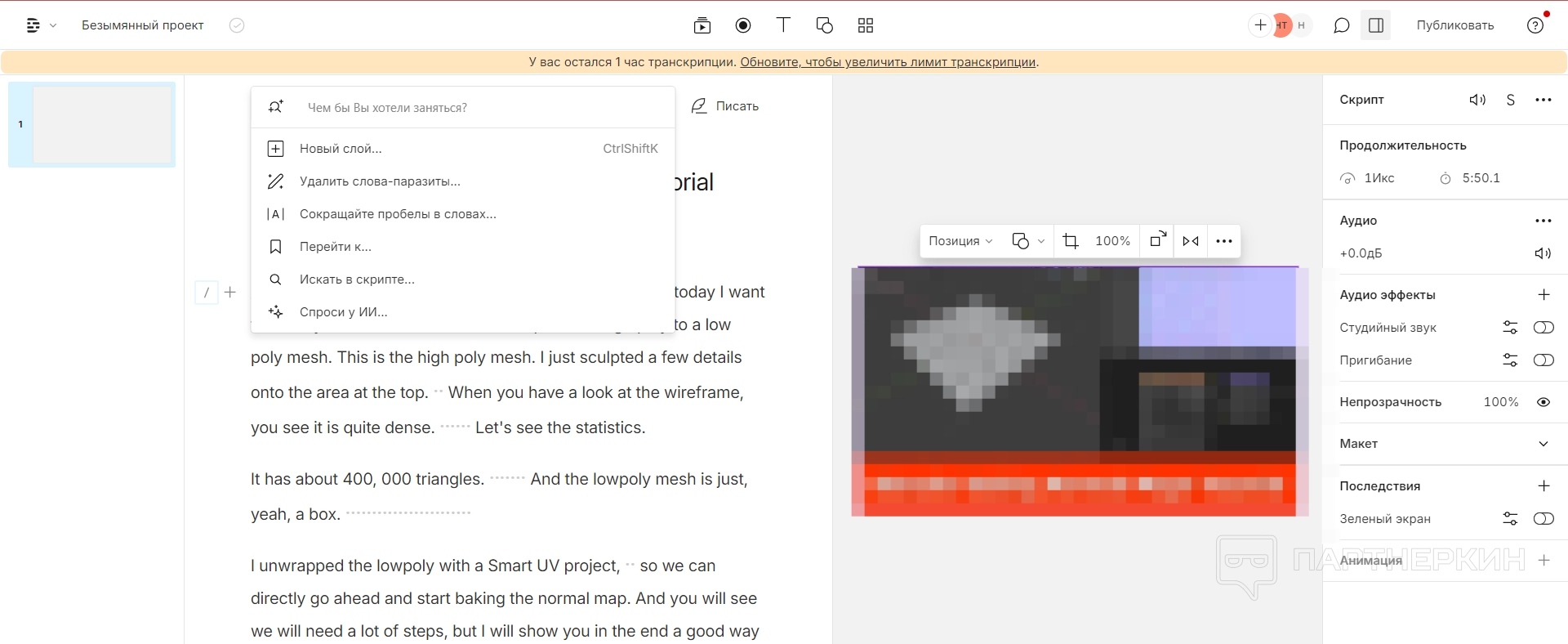Open the Аудио section three-dot menu
The width and height of the screenshot is (1568, 644).
[x=1543, y=221]
